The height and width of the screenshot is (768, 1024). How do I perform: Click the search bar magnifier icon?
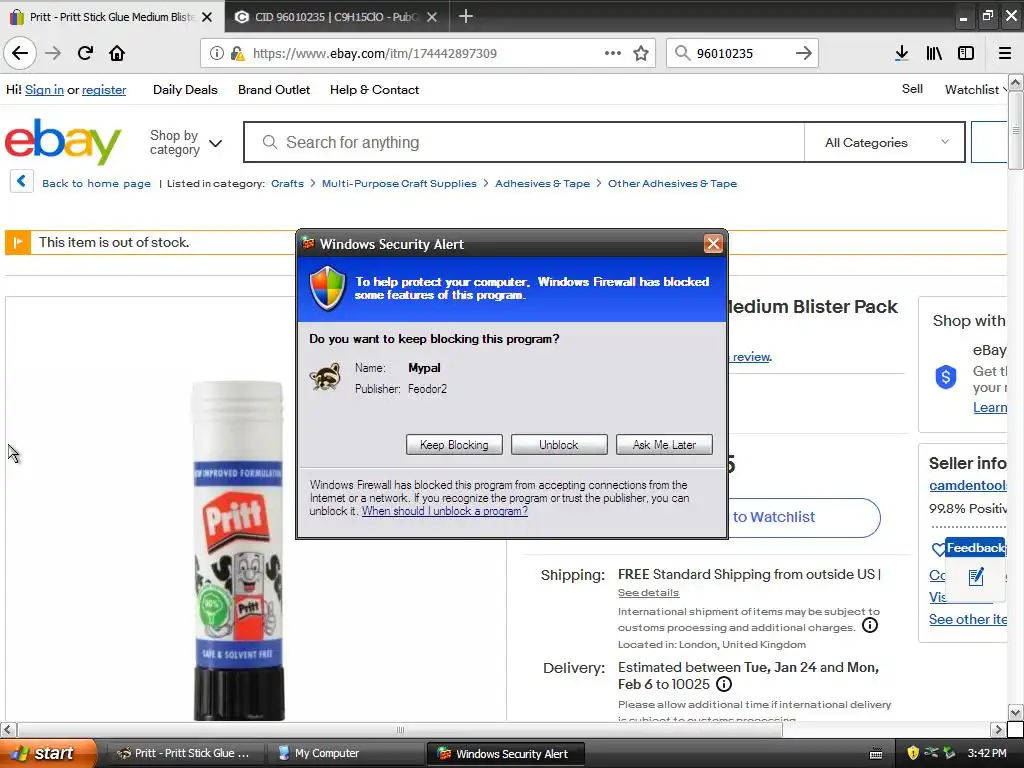pos(682,53)
